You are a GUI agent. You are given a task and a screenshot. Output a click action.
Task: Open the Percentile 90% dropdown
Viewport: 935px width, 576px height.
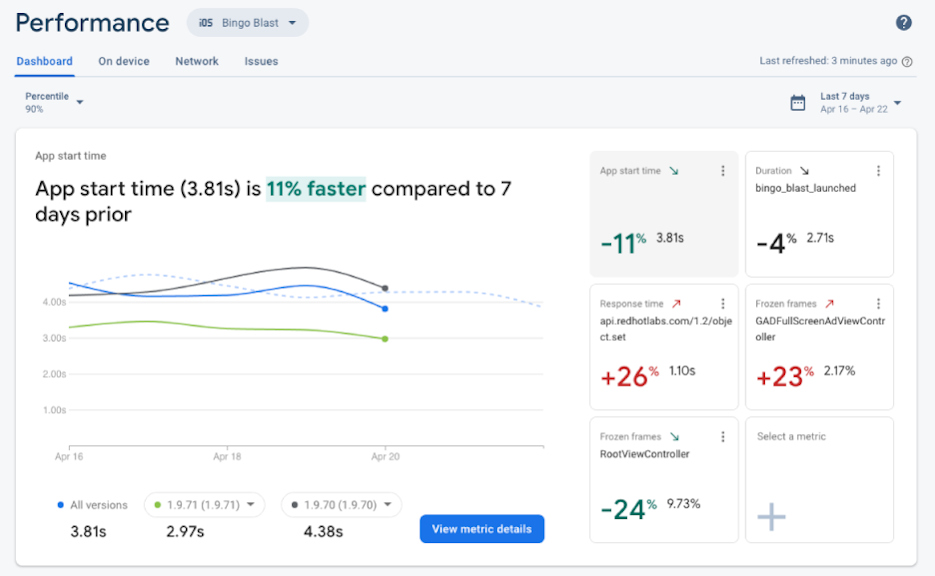(54, 103)
